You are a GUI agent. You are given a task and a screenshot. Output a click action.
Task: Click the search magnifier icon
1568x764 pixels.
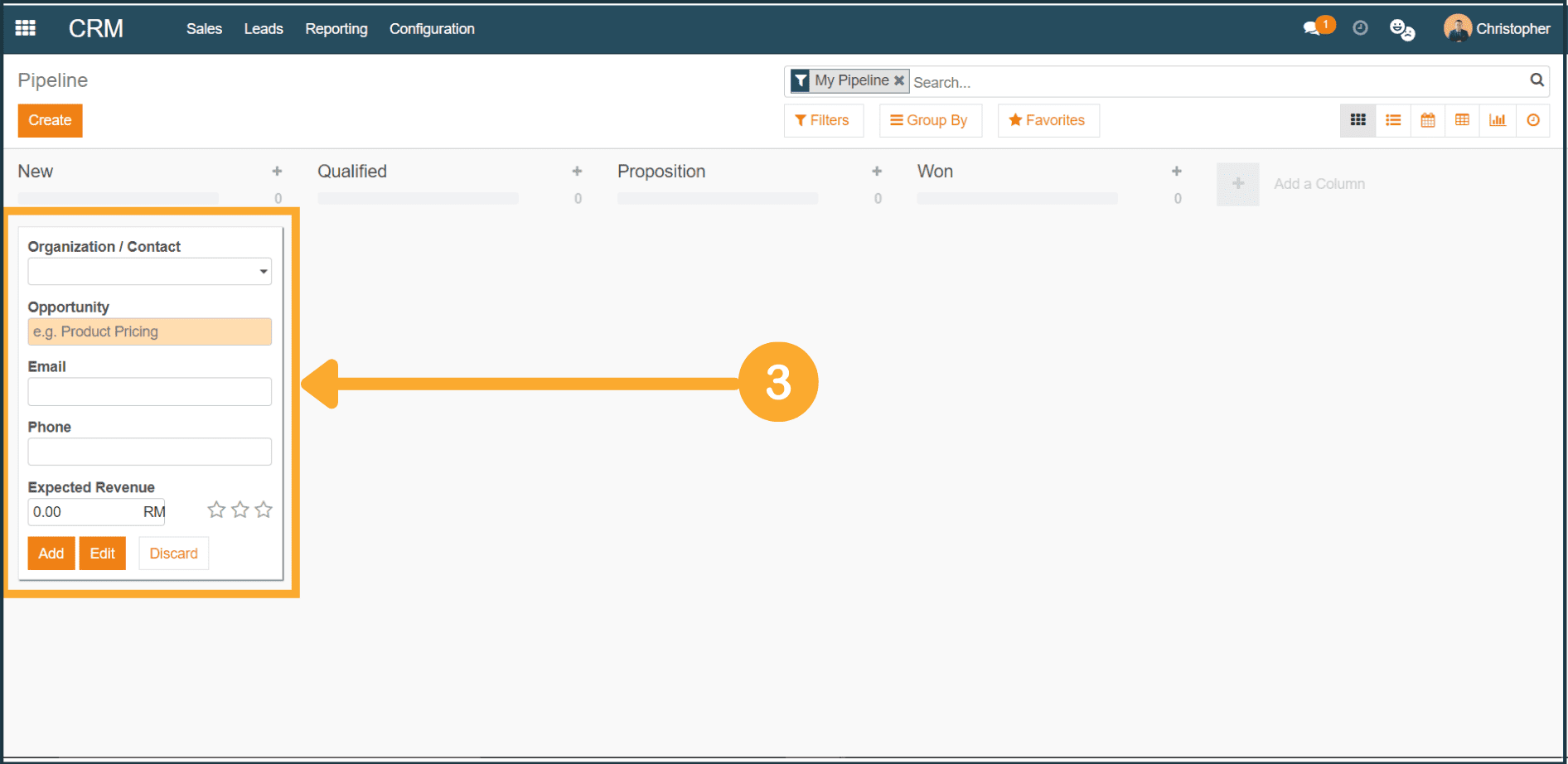pyautogui.click(x=1537, y=80)
